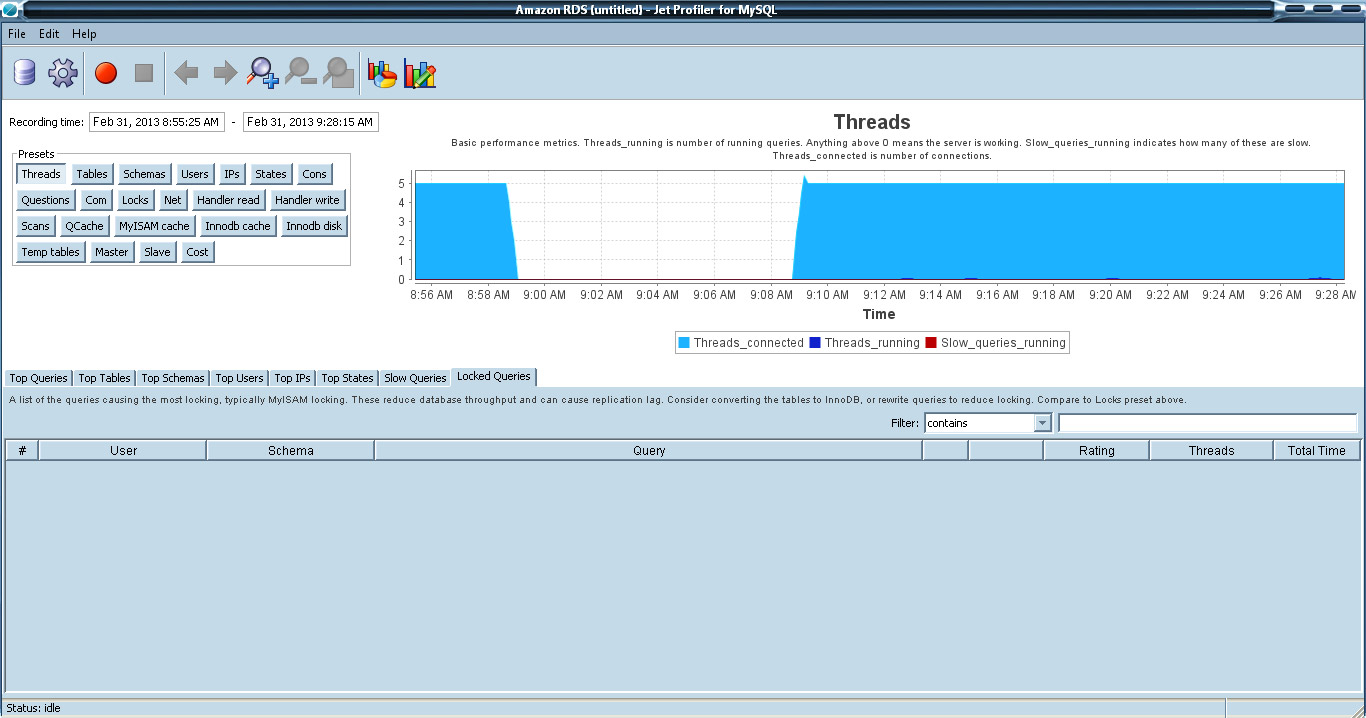Open the Edit menu
This screenshot has width=1366, height=718.
pyautogui.click(x=49, y=34)
